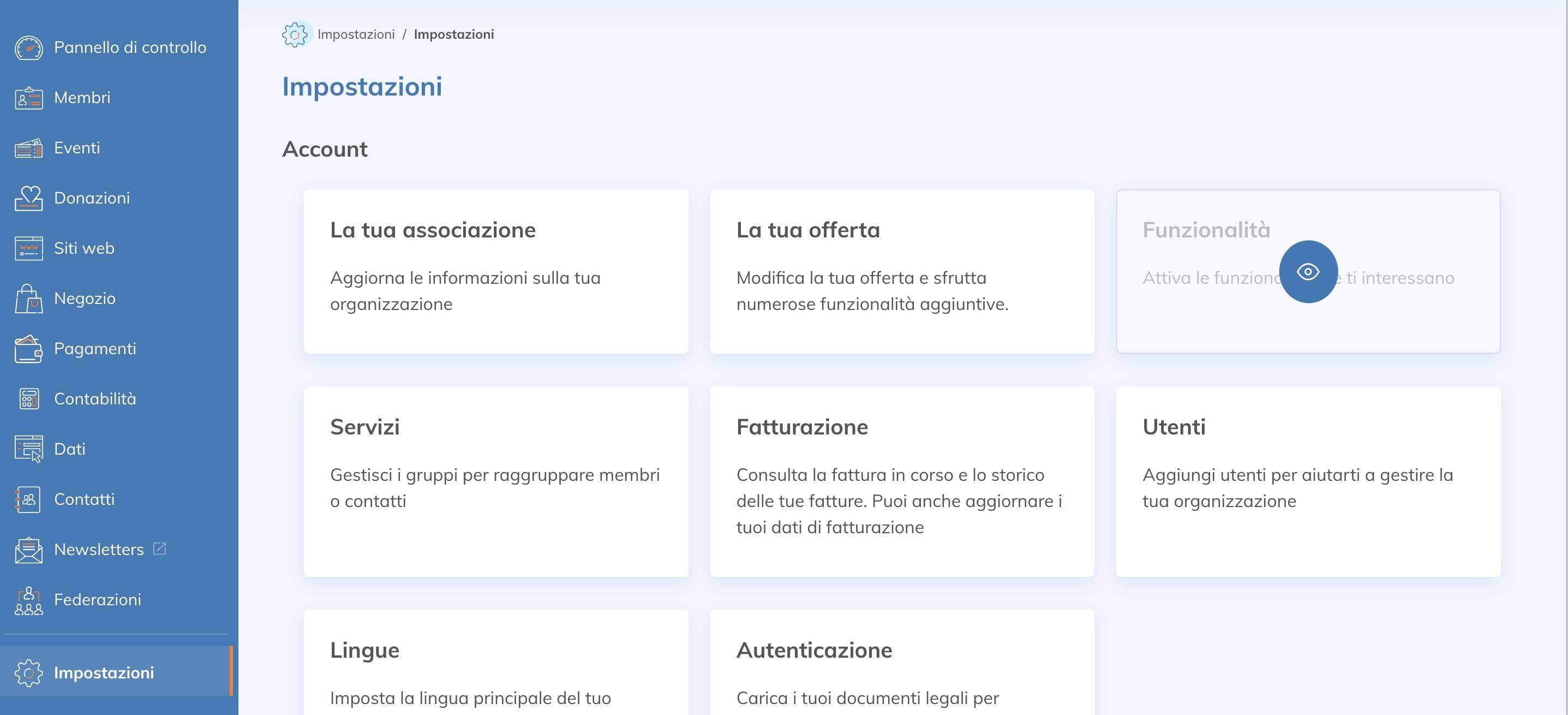Toggle the eye icon on Funzionalità card
The width and height of the screenshot is (1568, 715).
click(1307, 272)
